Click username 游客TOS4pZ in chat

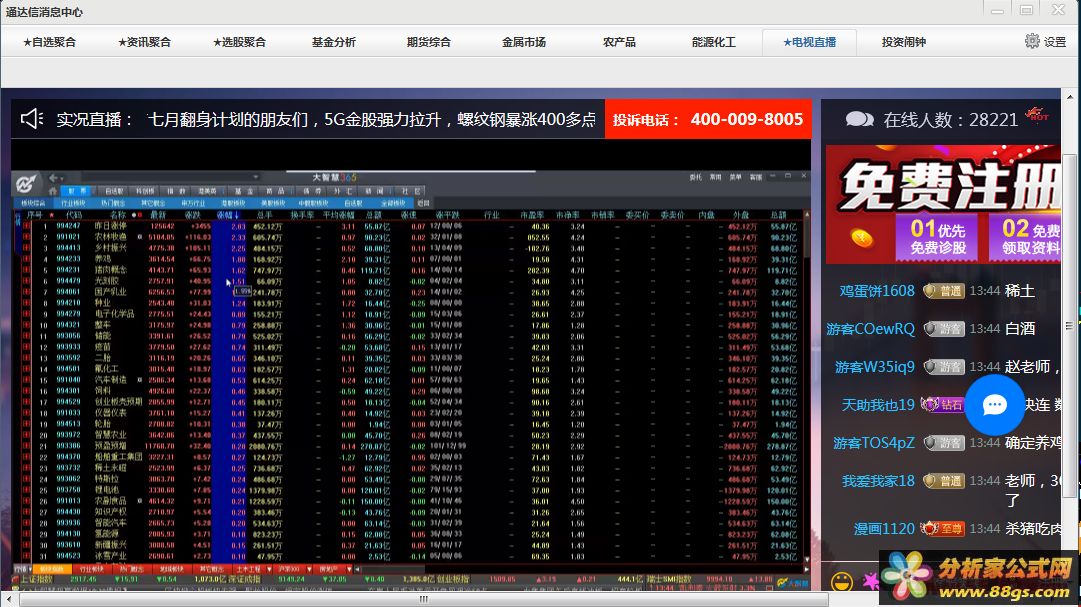873,443
